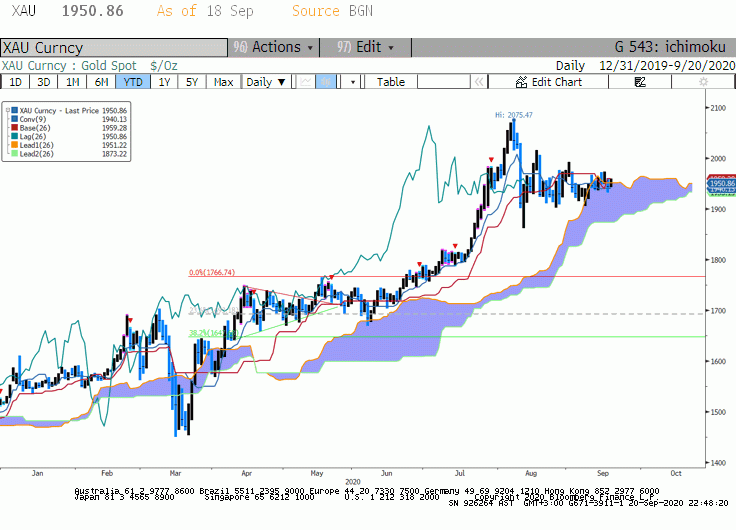The width and height of the screenshot is (736, 530).
Task: Click the 0.0%(1766.74) Fibonacci label
Action: pos(212,272)
